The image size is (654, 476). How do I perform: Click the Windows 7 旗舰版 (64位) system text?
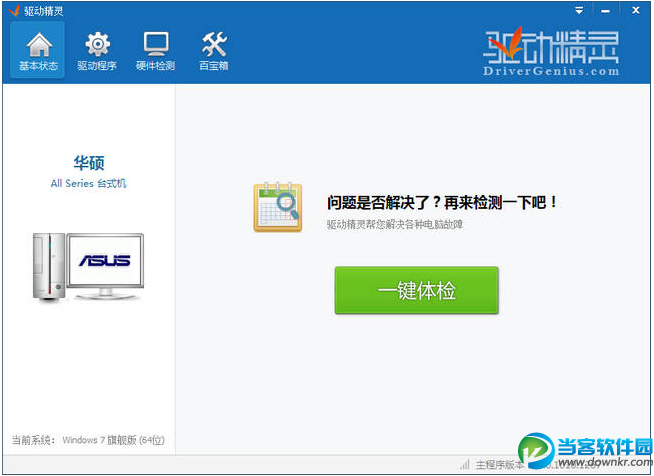(x=113, y=440)
